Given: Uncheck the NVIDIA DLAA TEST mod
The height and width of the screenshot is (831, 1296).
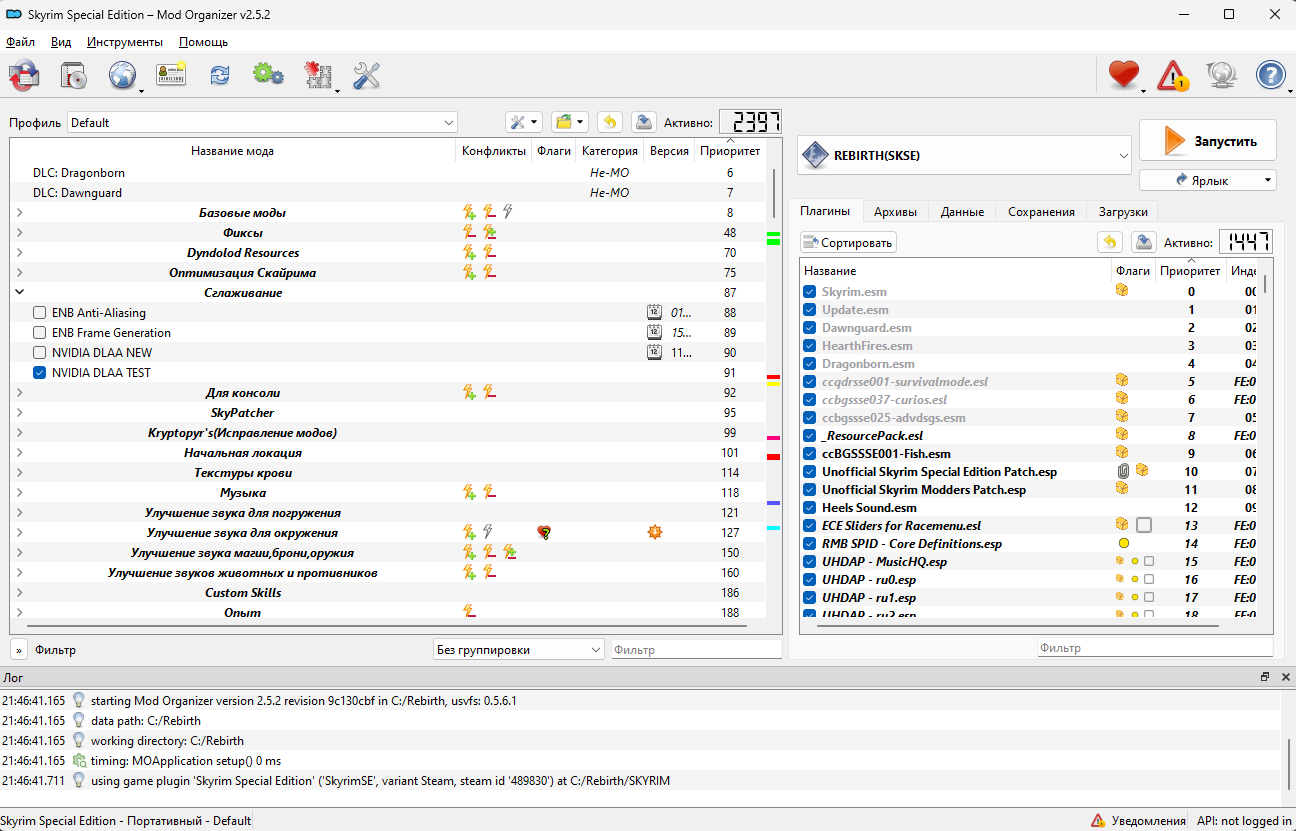Looking at the screenshot, I should pyautogui.click(x=40, y=373).
